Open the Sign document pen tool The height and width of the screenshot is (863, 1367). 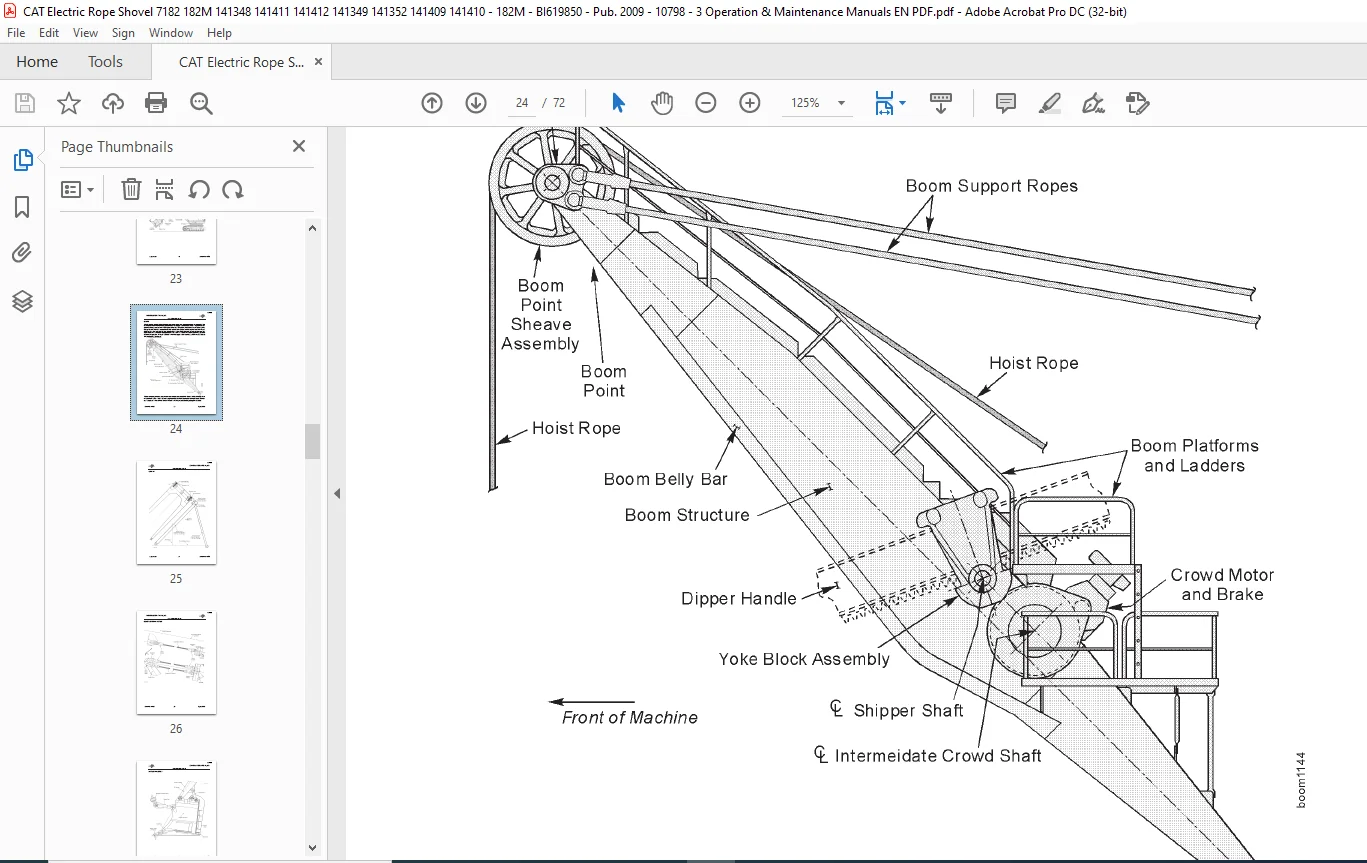point(1093,103)
